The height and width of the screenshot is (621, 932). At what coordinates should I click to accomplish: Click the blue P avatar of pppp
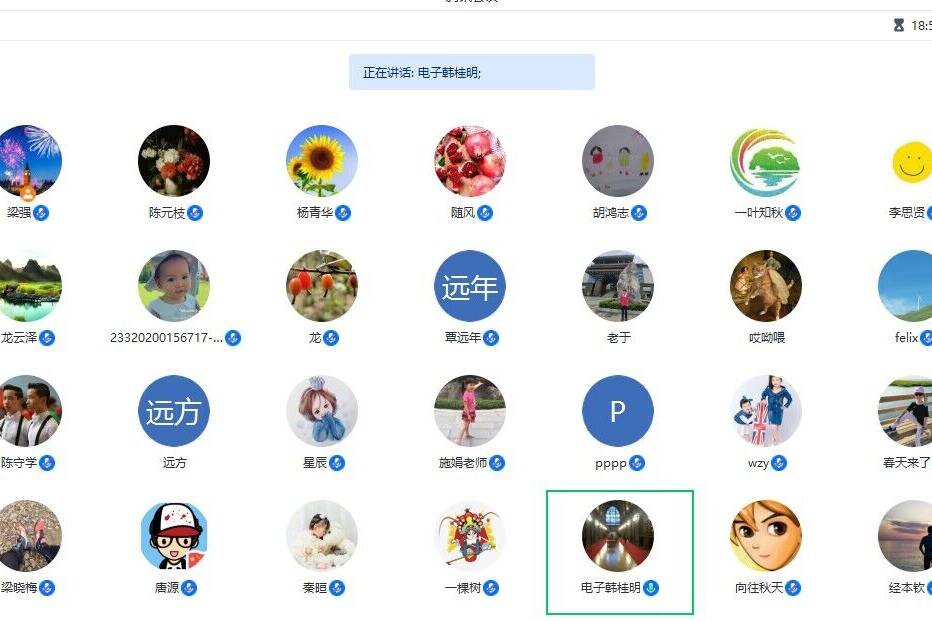(x=618, y=411)
